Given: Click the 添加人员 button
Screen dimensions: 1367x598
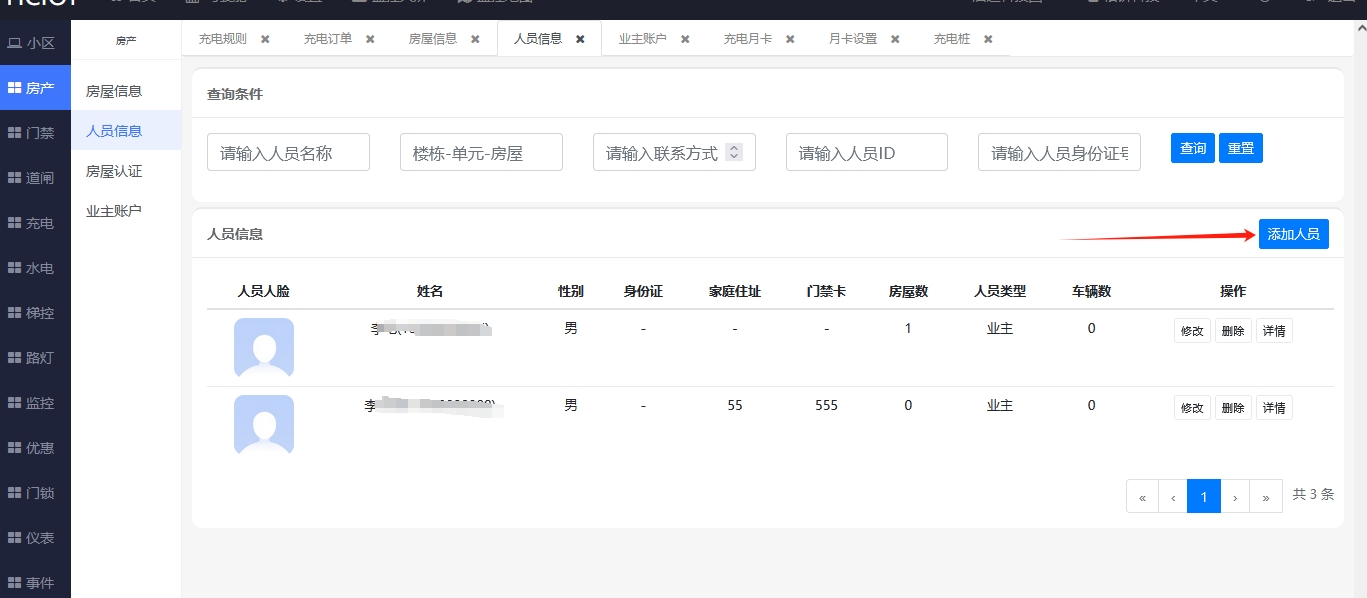Looking at the screenshot, I should tap(1293, 233).
